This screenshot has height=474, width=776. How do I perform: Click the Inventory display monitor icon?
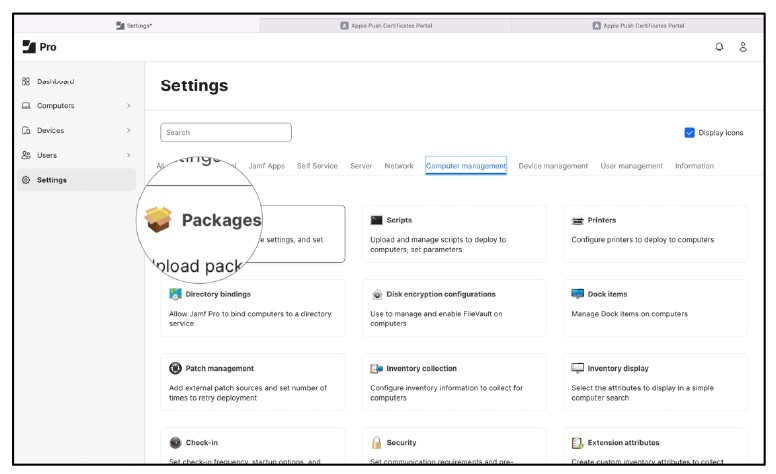point(578,368)
